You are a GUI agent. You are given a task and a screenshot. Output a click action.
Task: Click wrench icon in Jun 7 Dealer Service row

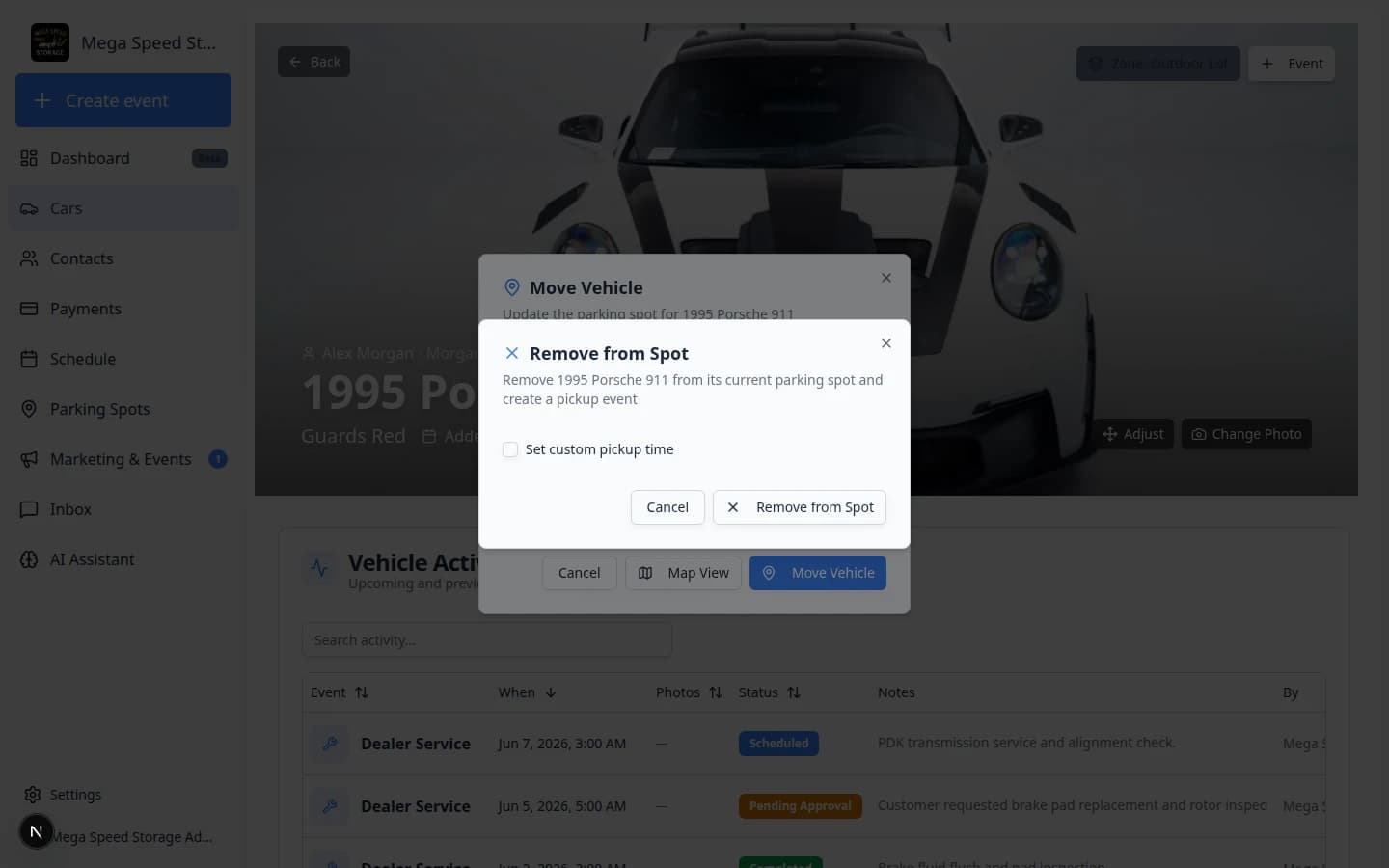point(330,744)
